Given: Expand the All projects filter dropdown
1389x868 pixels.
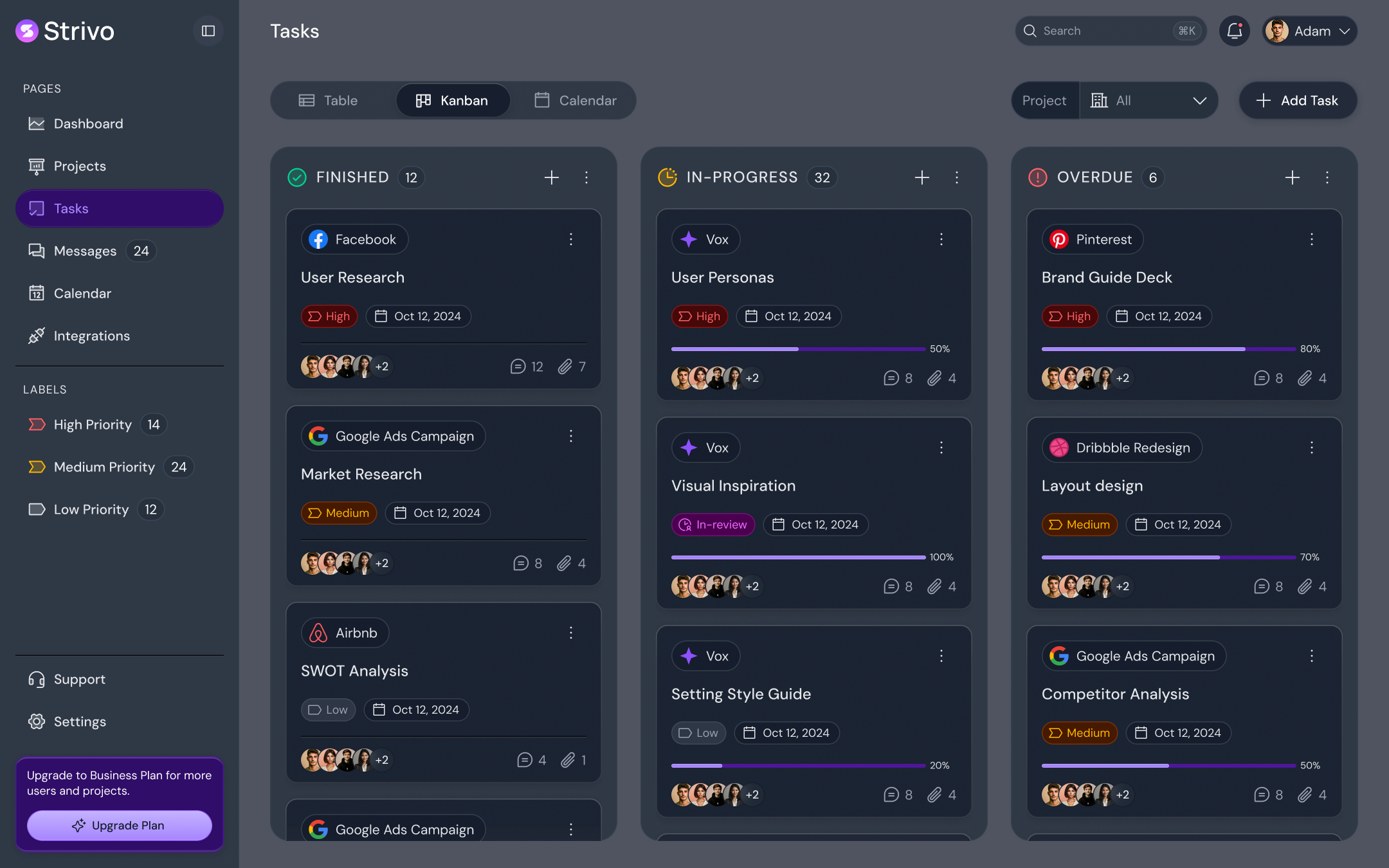Looking at the screenshot, I should point(1149,100).
